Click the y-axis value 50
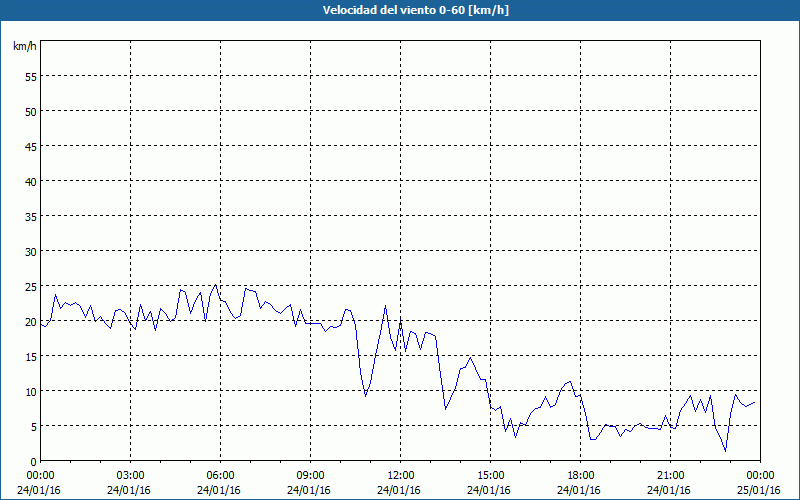The height and width of the screenshot is (500, 800). point(31,112)
